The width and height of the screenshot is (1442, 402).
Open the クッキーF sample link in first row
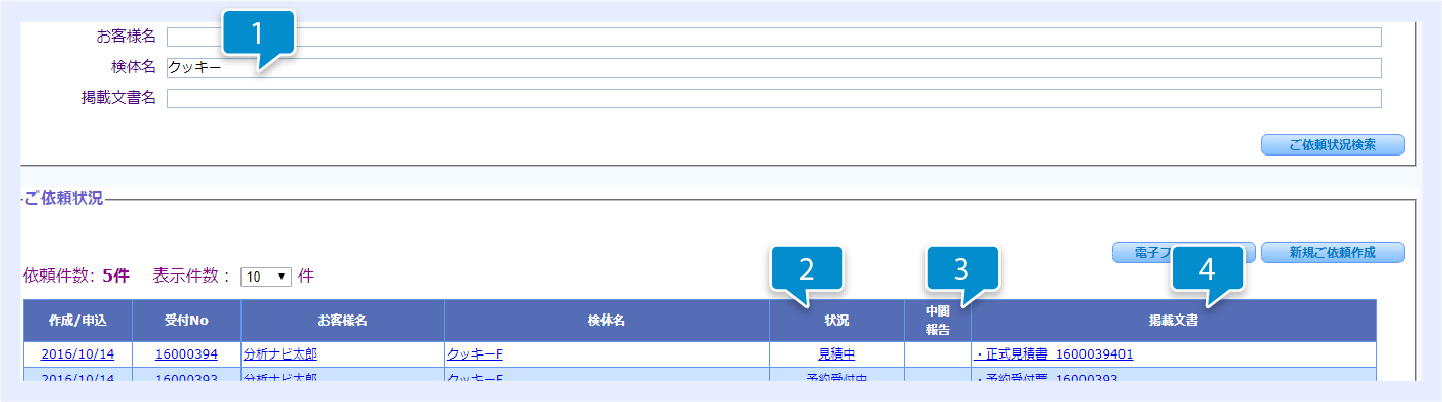pyautogui.click(x=474, y=354)
